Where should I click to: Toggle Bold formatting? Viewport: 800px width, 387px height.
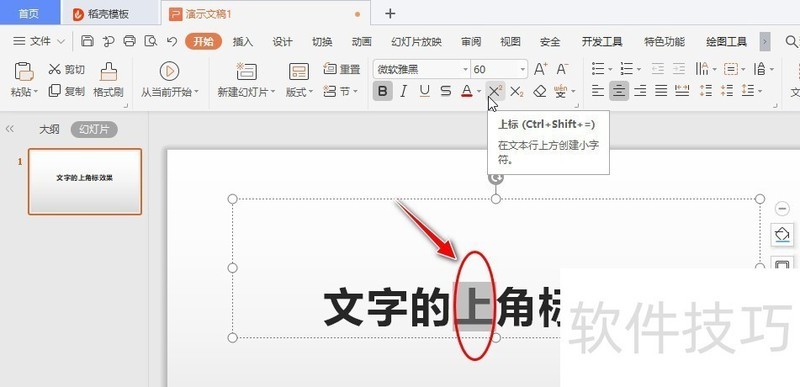(x=383, y=92)
